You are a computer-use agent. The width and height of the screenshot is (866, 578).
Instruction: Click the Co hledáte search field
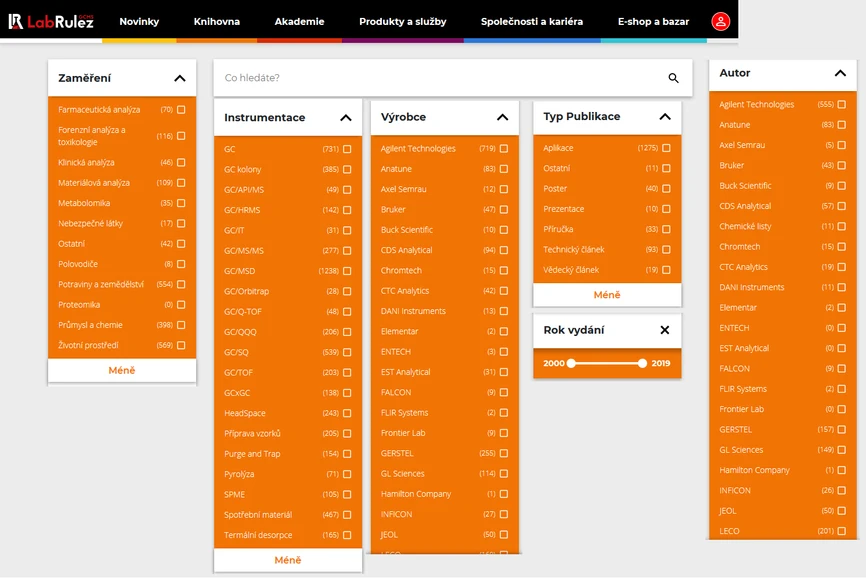click(440, 78)
